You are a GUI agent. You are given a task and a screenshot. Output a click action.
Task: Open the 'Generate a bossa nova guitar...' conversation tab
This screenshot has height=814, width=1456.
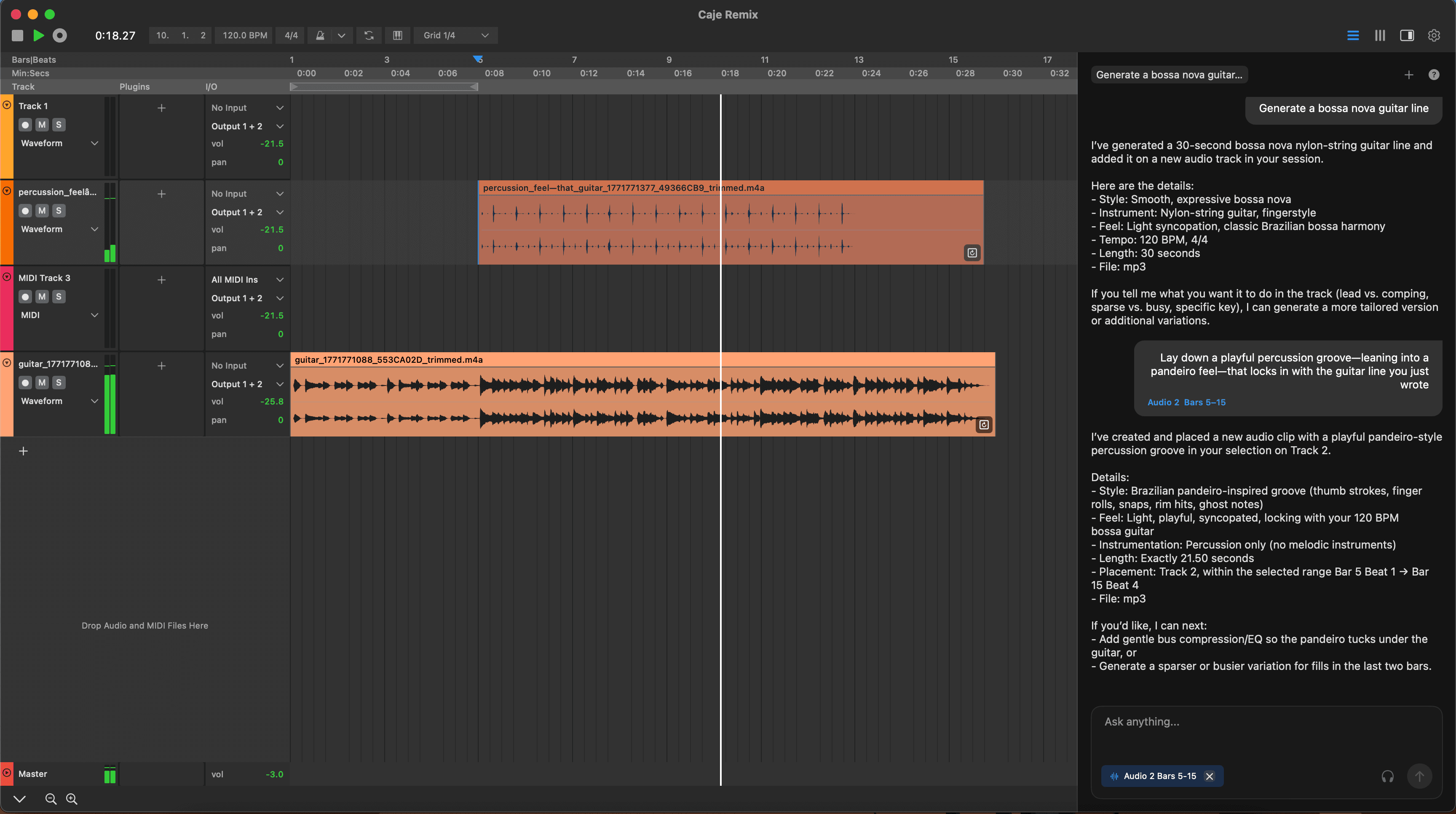tap(1169, 74)
